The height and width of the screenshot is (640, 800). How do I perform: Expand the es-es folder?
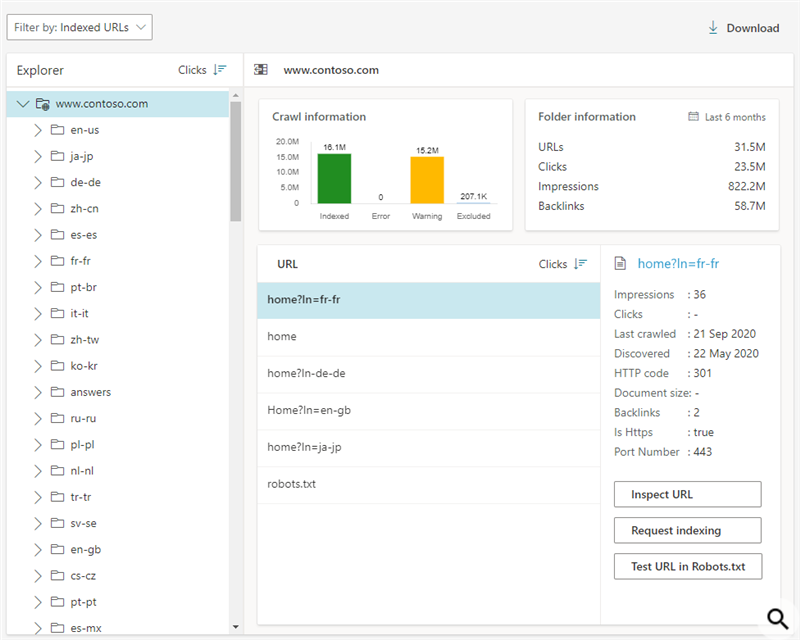tap(37, 235)
